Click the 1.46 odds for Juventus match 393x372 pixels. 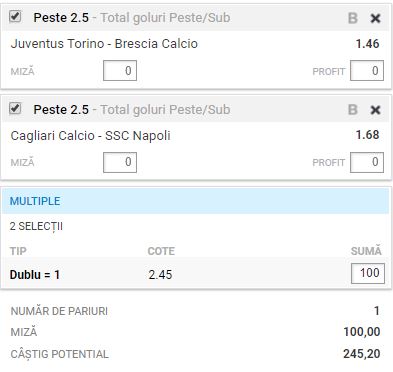pyautogui.click(x=367, y=44)
